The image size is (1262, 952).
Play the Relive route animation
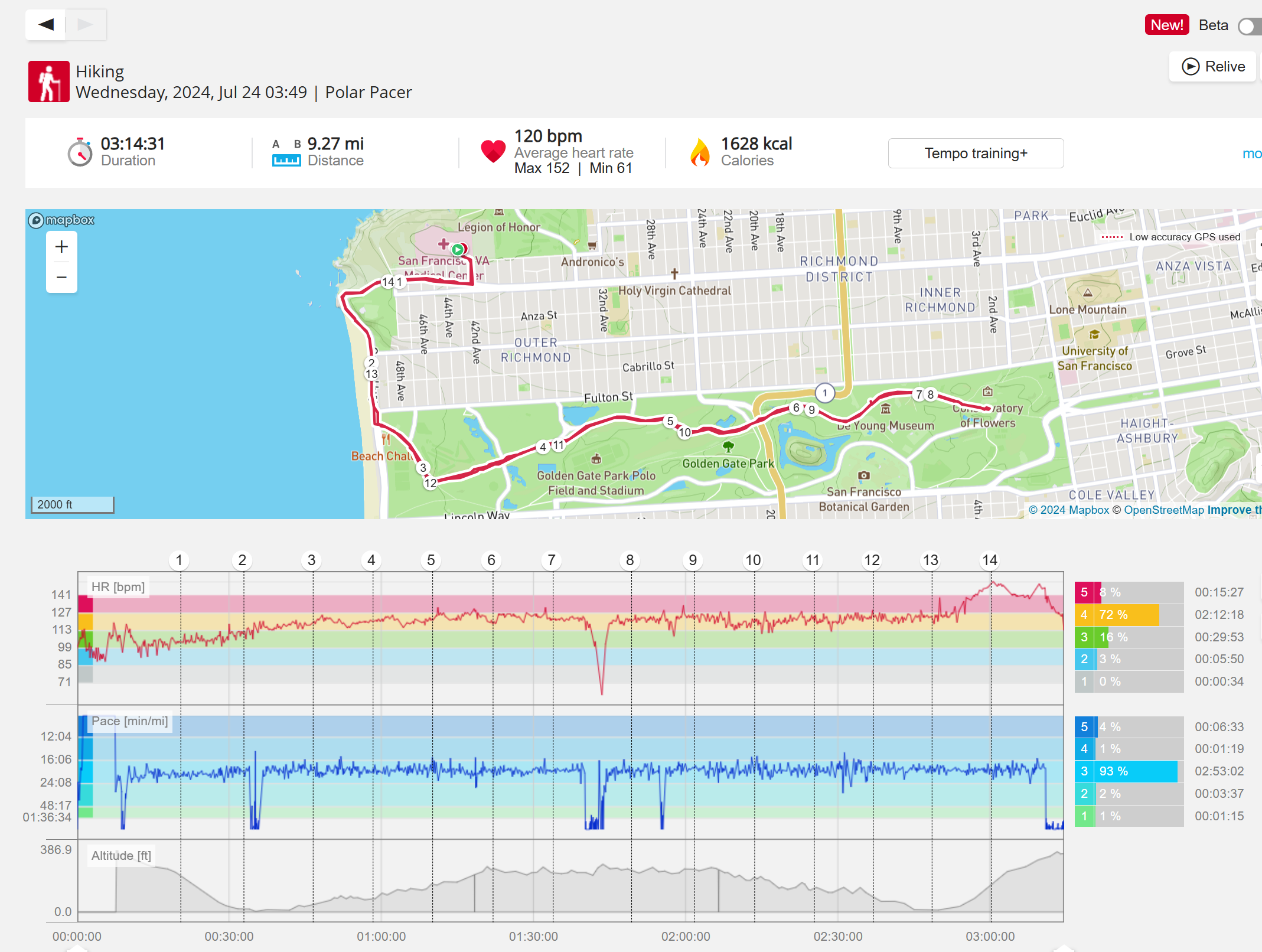pos(1213,67)
